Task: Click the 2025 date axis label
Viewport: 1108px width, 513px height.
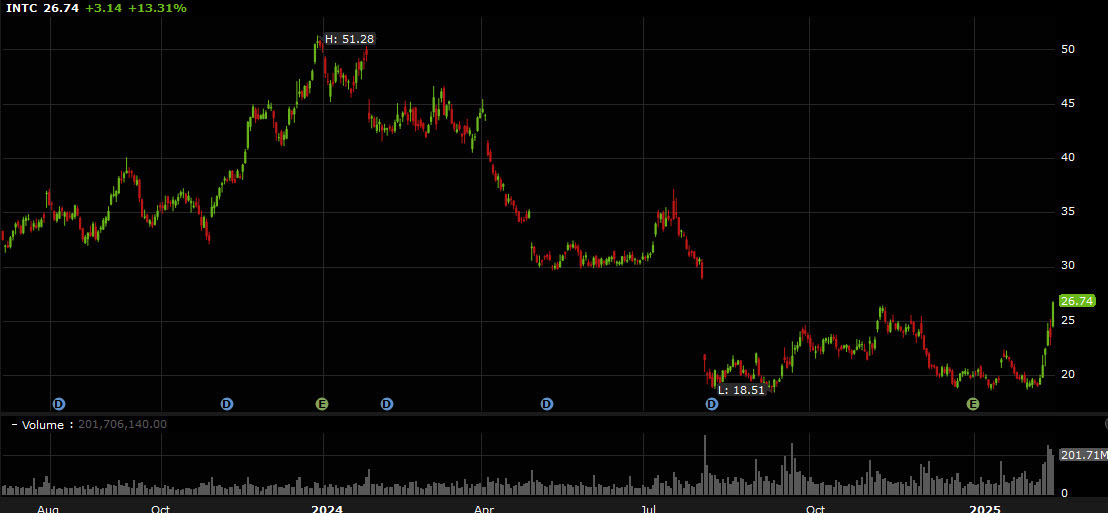Action: click(985, 509)
